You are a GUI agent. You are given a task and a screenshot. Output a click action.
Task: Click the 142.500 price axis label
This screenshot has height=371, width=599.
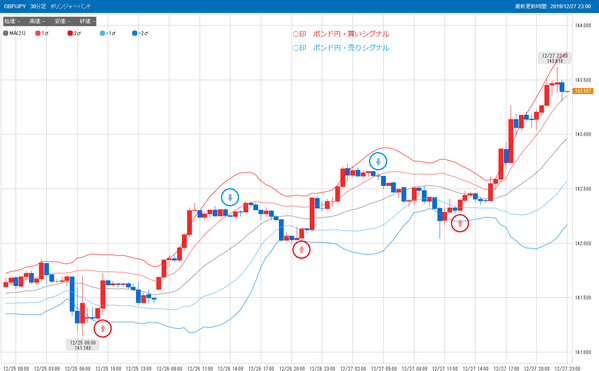(583, 189)
